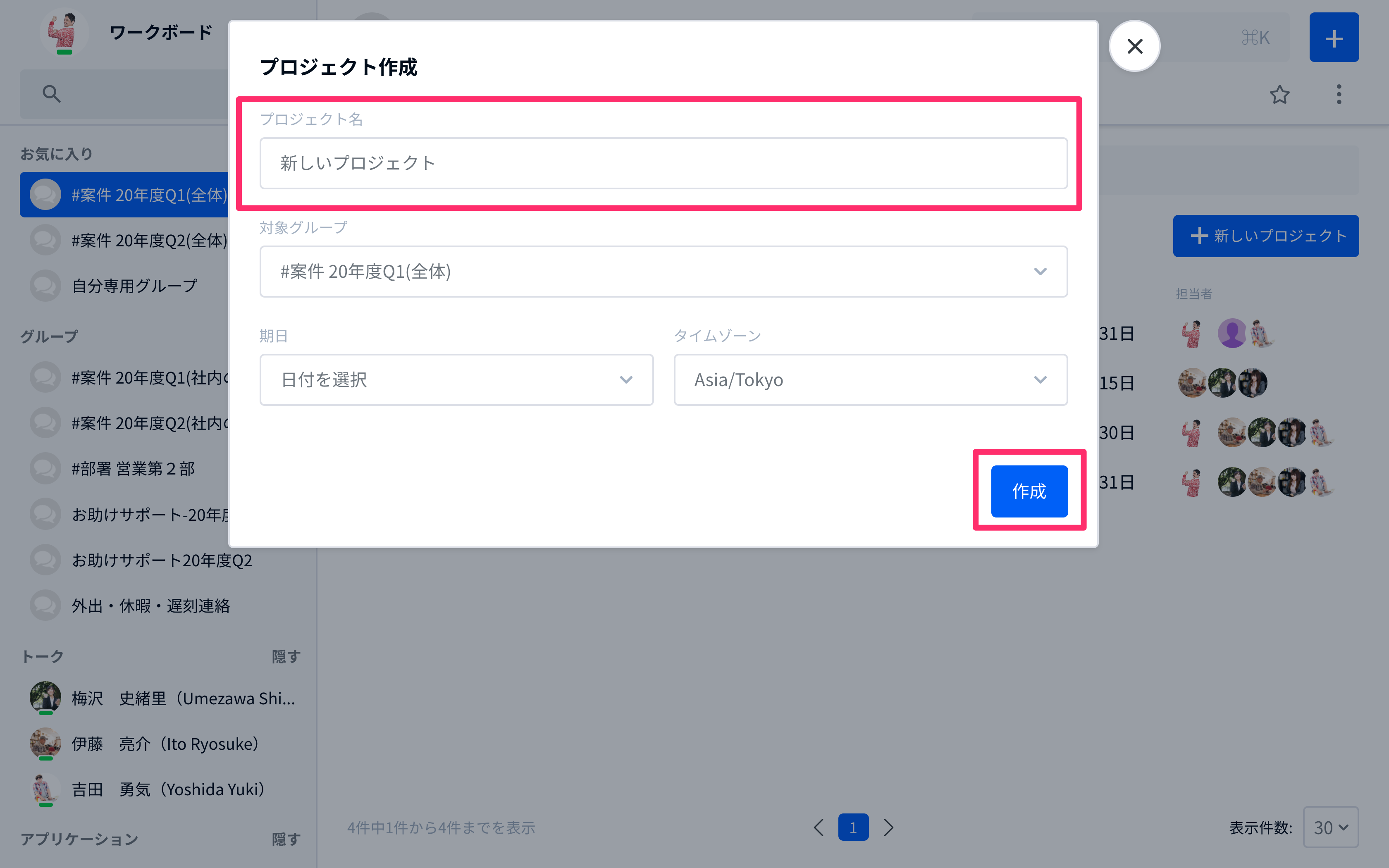Open 梅沢 史緒里 talk avatar
Image resolution: width=1389 pixels, height=868 pixels.
45,698
